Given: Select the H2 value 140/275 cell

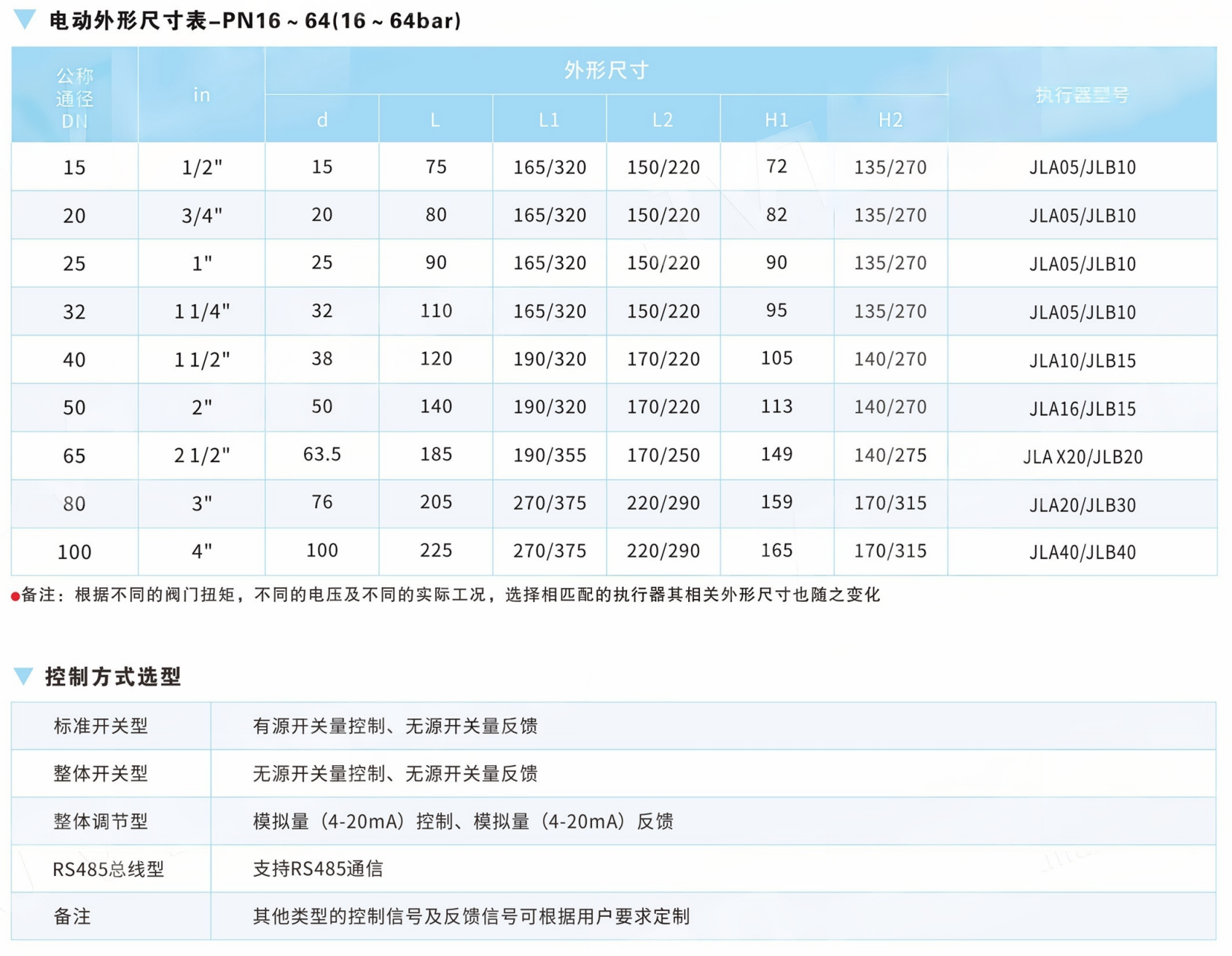Looking at the screenshot, I should [891, 455].
